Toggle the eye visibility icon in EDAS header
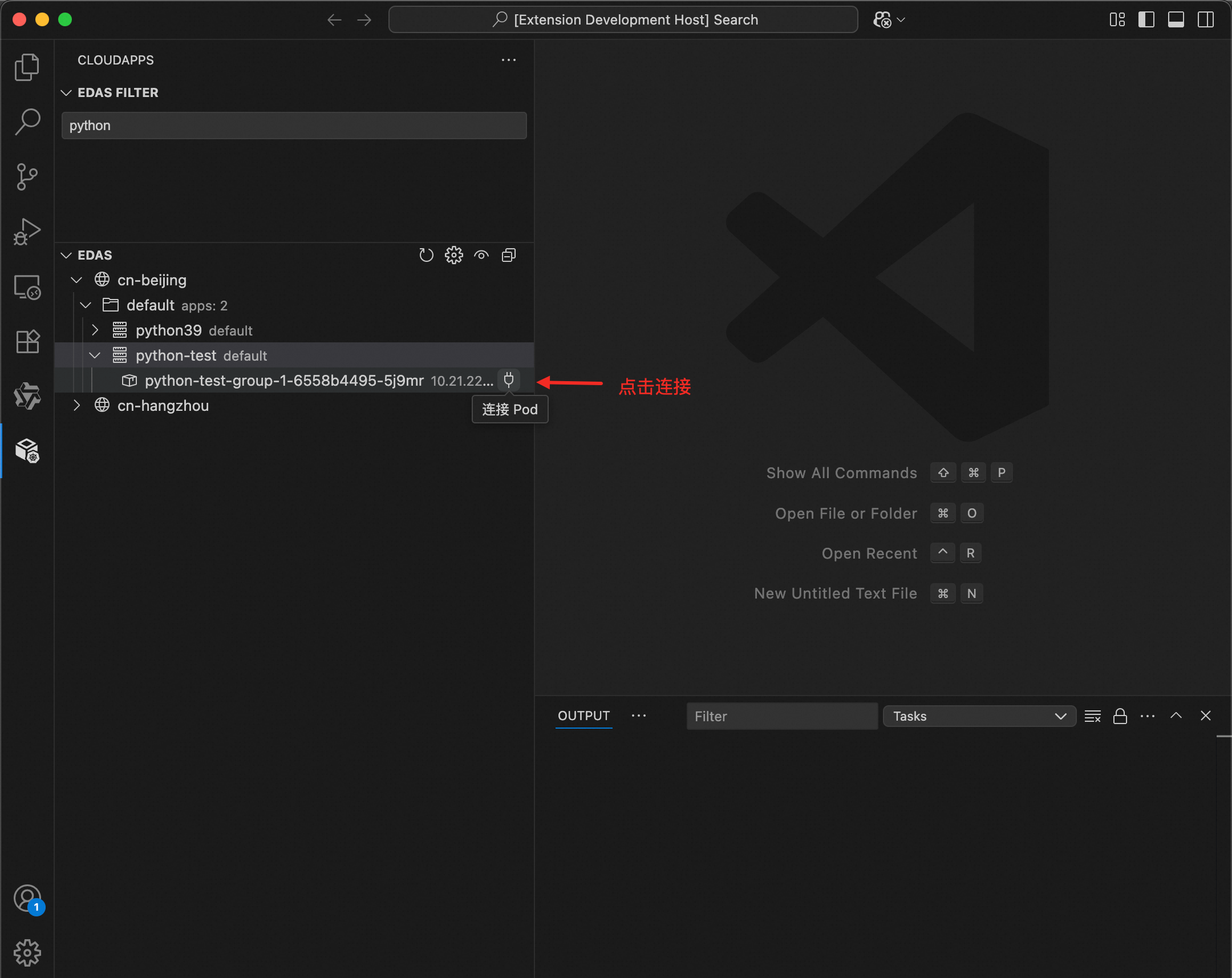Viewport: 1232px width, 978px height. [x=481, y=255]
